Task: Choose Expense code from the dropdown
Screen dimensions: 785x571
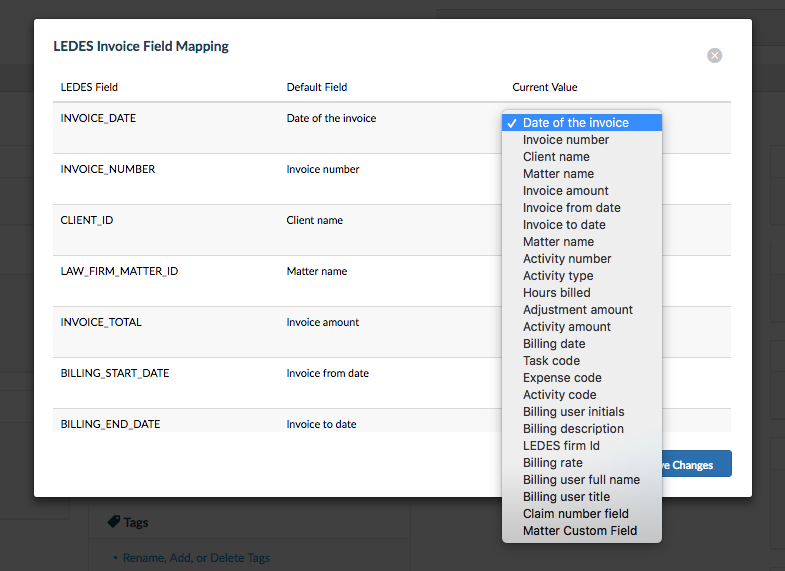Action: pyautogui.click(x=562, y=378)
